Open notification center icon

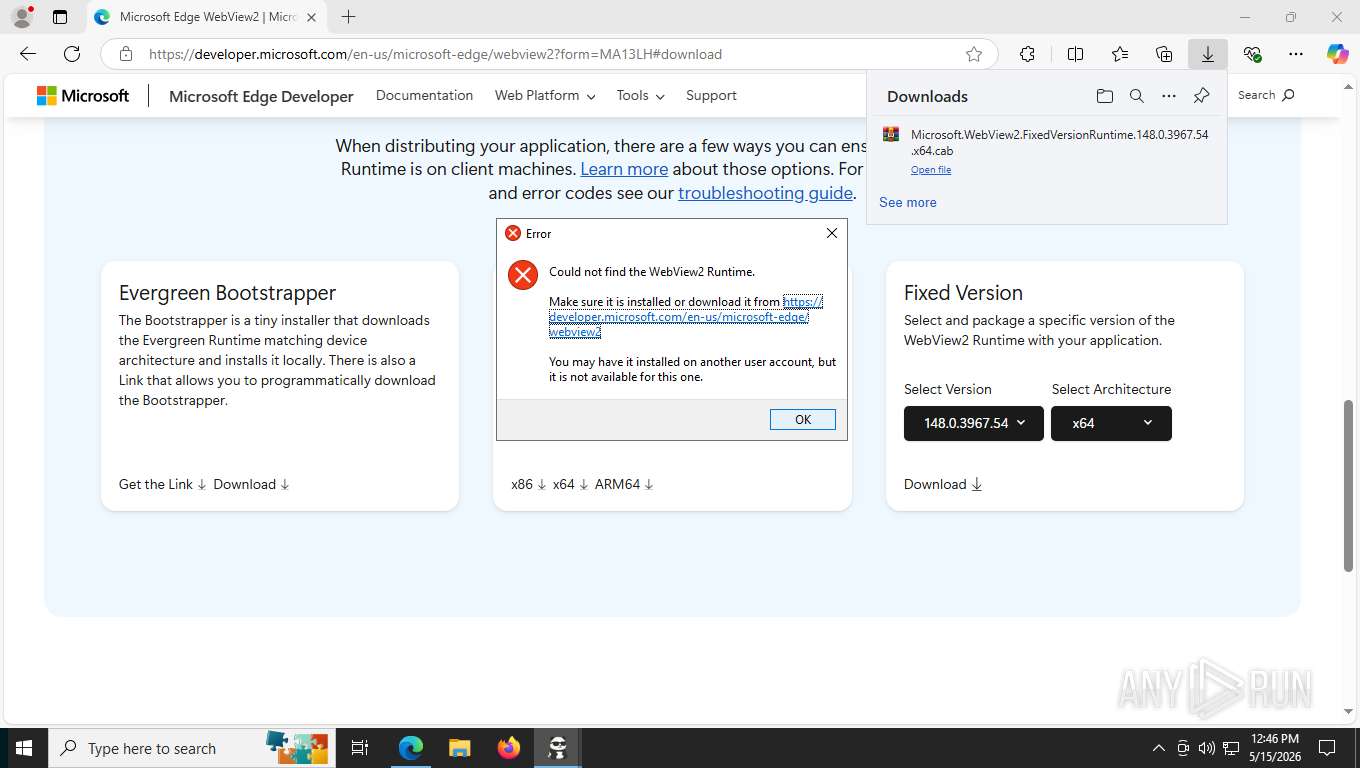point(1327,748)
